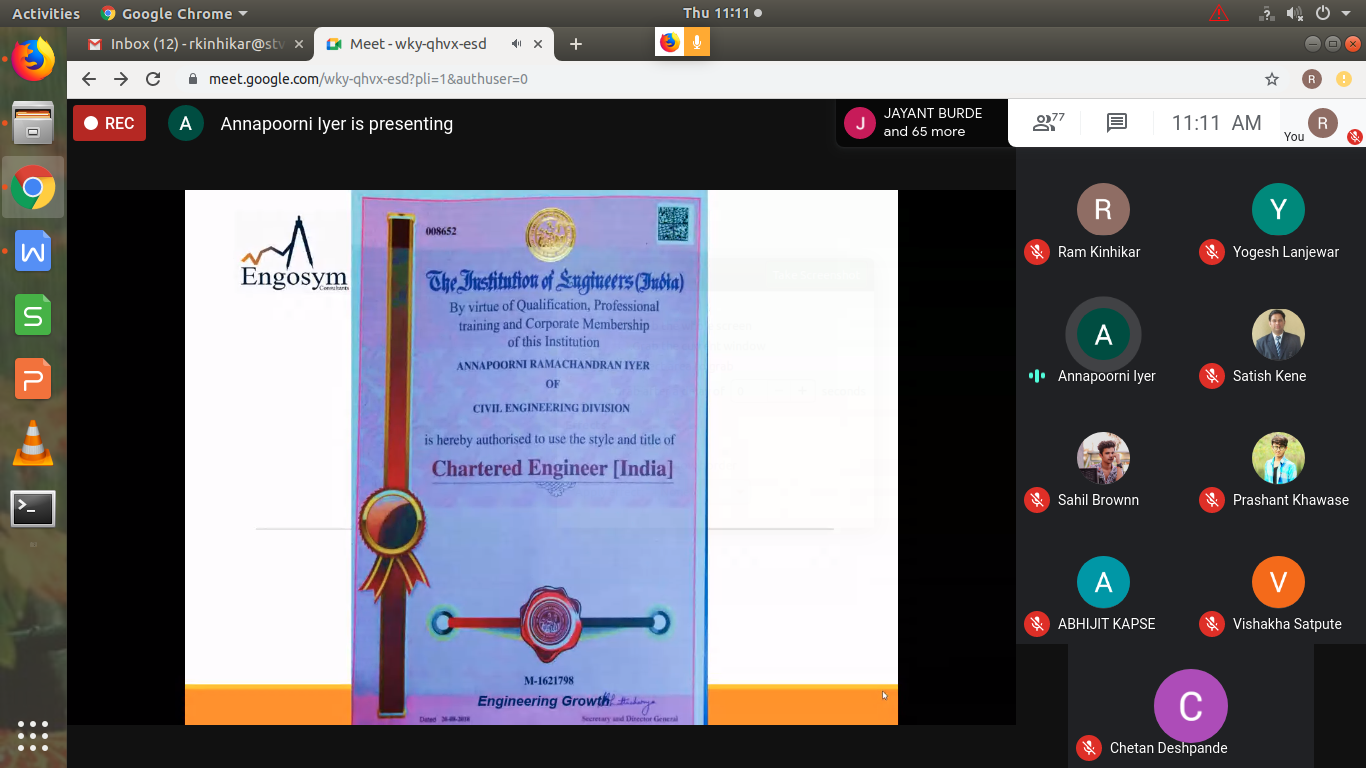This screenshot has height=768, width=1366.
Task: Open Google Chrome app menu dropdown
Action: click(174, 14)
